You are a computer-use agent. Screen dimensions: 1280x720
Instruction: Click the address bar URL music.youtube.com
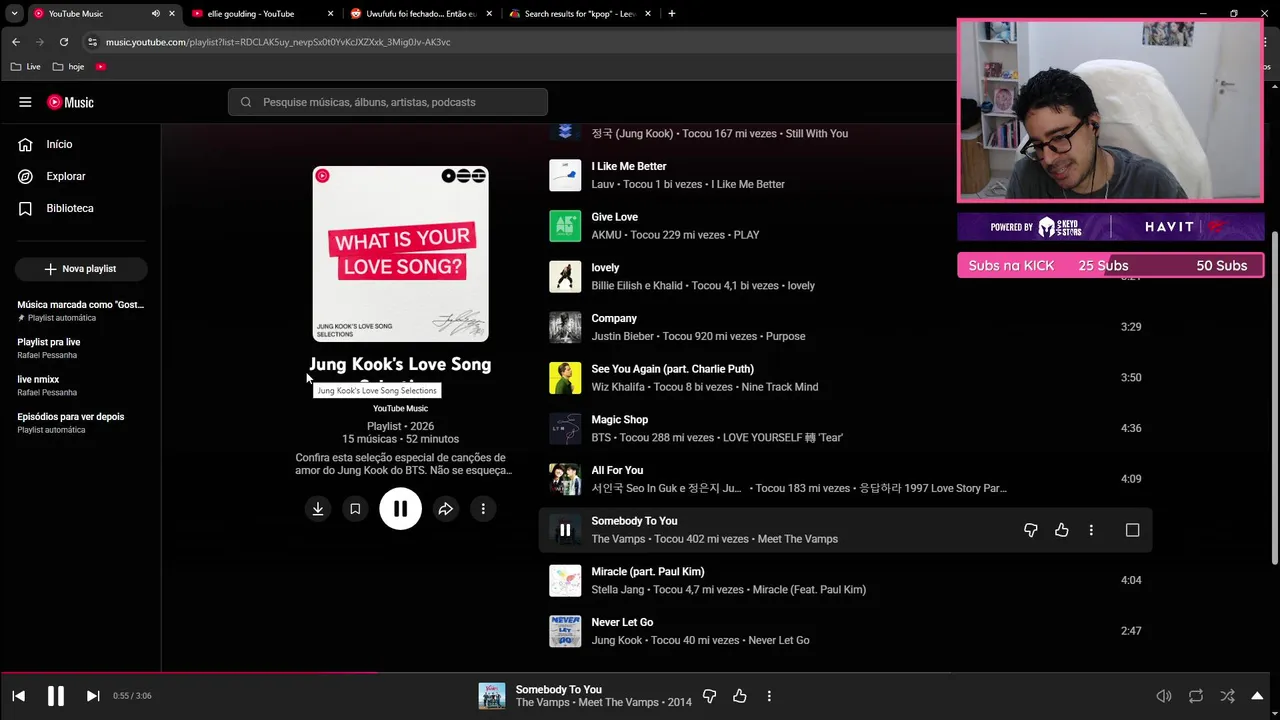click(278, 42)
